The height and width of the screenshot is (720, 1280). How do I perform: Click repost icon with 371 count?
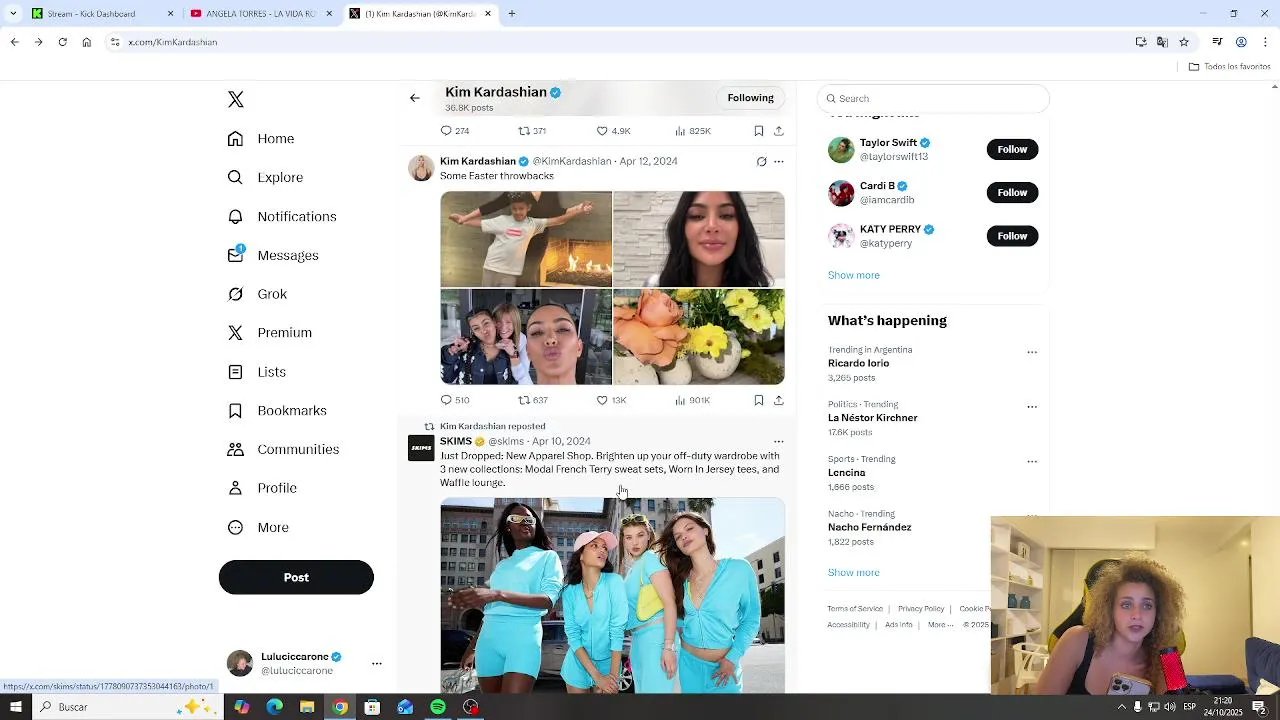tap(532, 131)
